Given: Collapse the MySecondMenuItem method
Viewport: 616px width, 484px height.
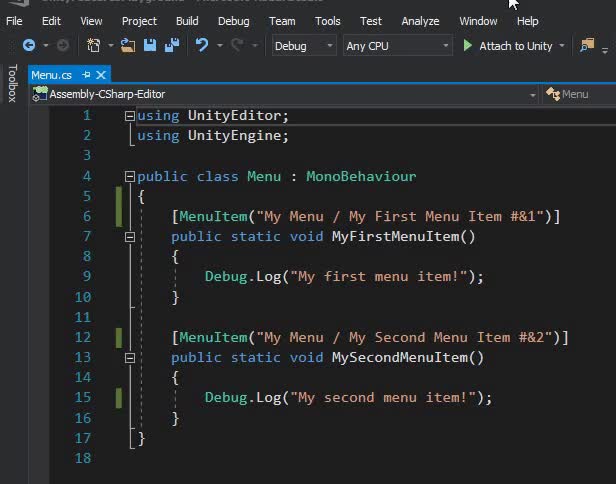Looking at the screenshot, I should pyautogui.click(x=129, y=357).
